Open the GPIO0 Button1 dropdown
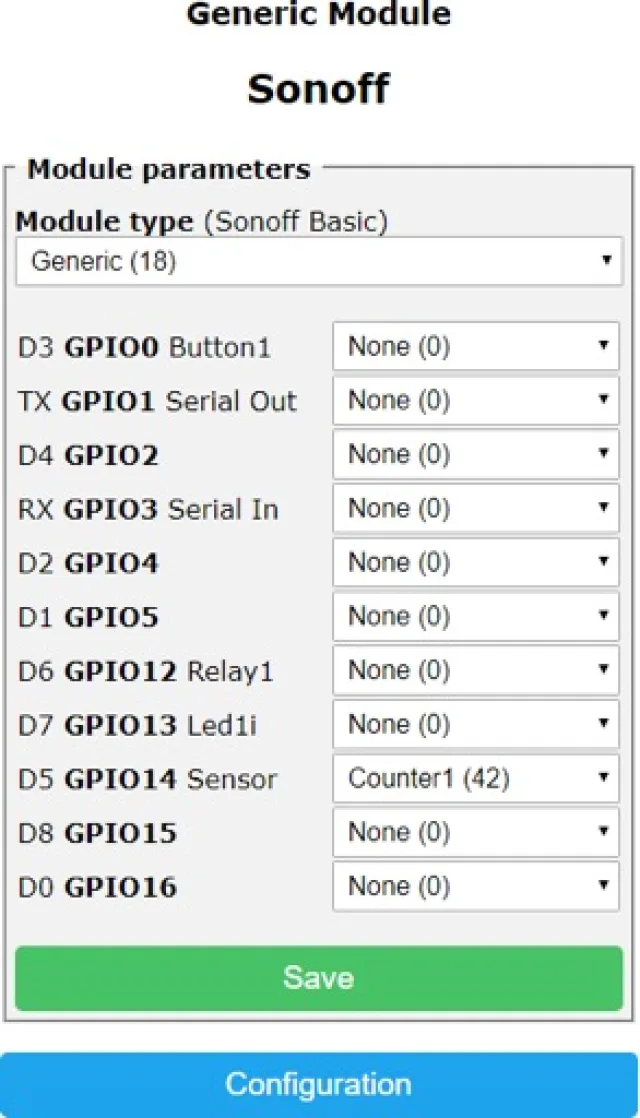Viewport: 640px width, 1118px height. 476,347
